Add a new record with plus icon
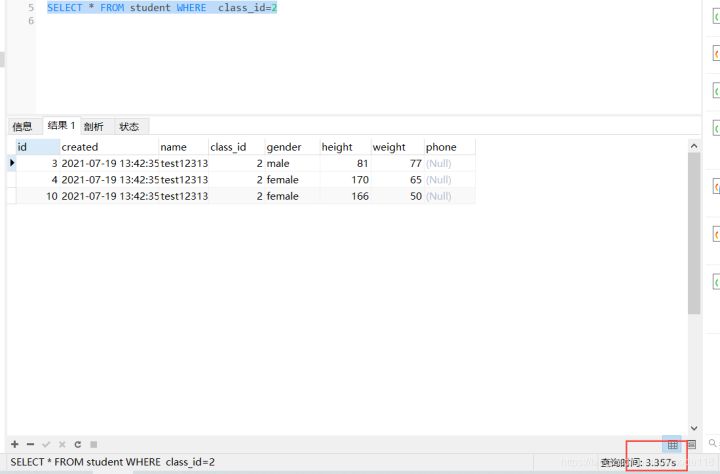Image resolution: width=720 pixels, height=474 pixels. [15, 444]
